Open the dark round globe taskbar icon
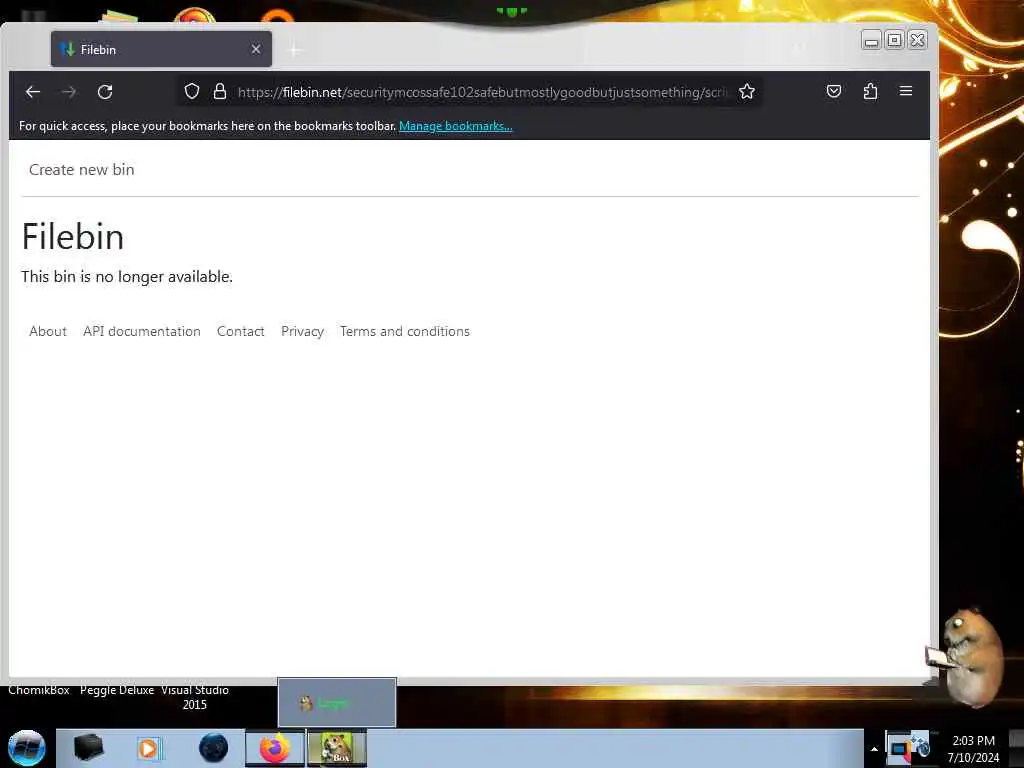This screenshot has height=768, width=1024. [214, 748]
